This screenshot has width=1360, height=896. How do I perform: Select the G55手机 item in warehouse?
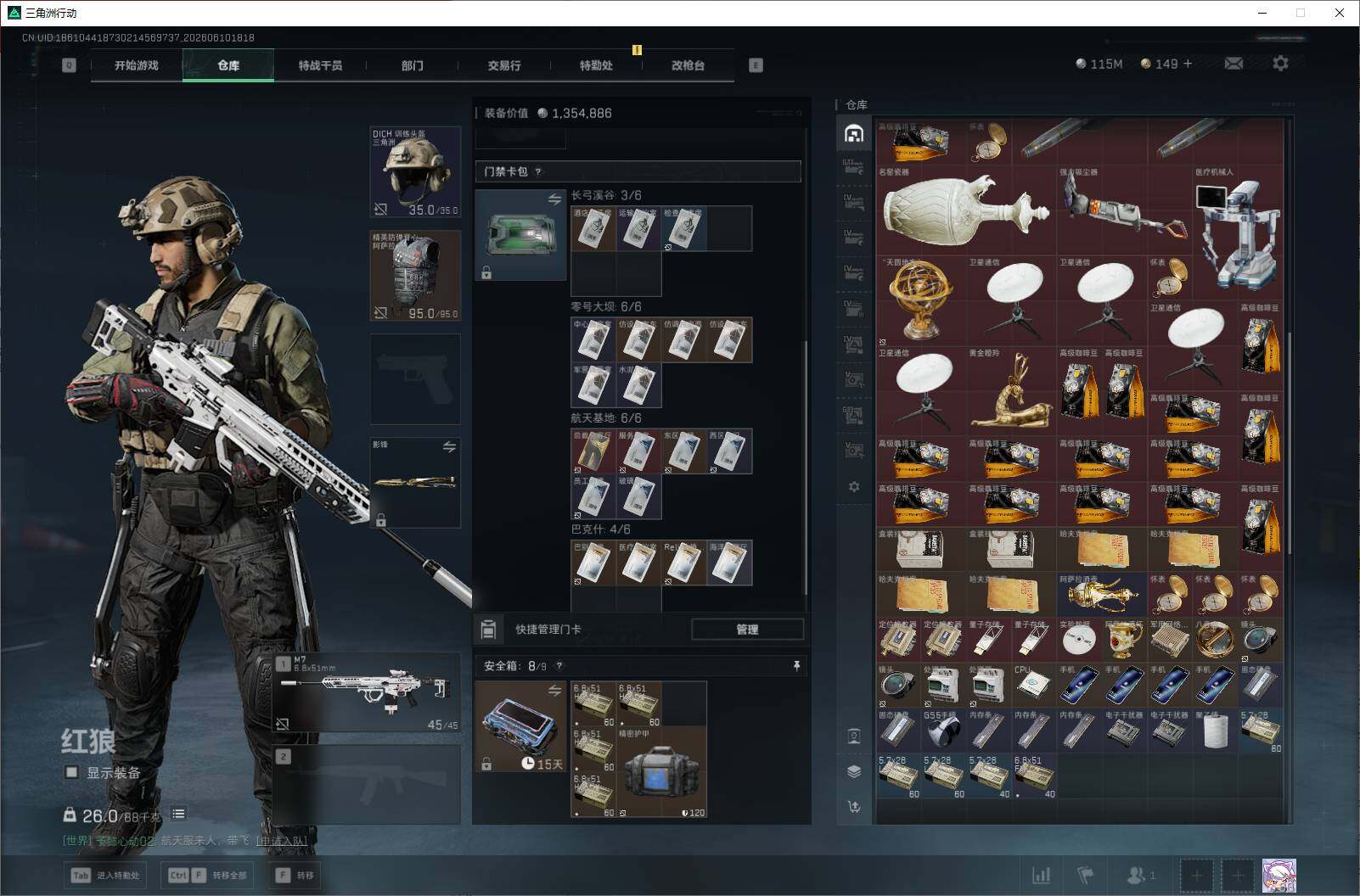click(943, 731)
